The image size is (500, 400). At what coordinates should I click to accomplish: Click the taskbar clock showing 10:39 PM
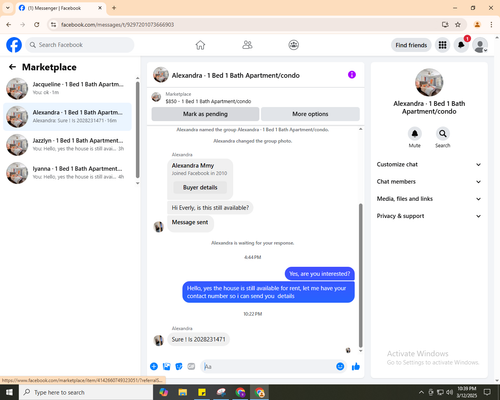[x=467, y=392]
